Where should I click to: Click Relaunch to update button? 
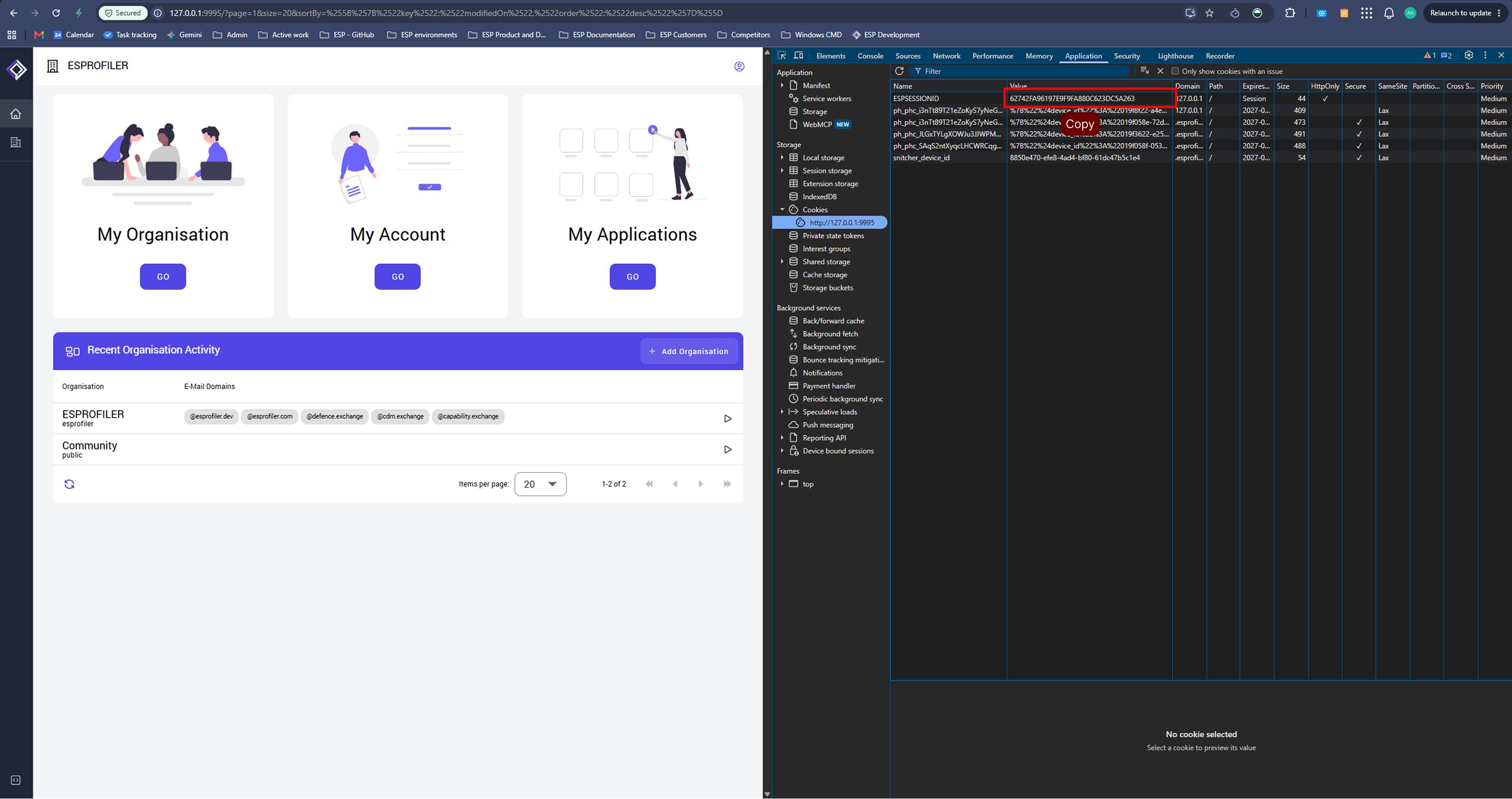[x=1465, y=13]
